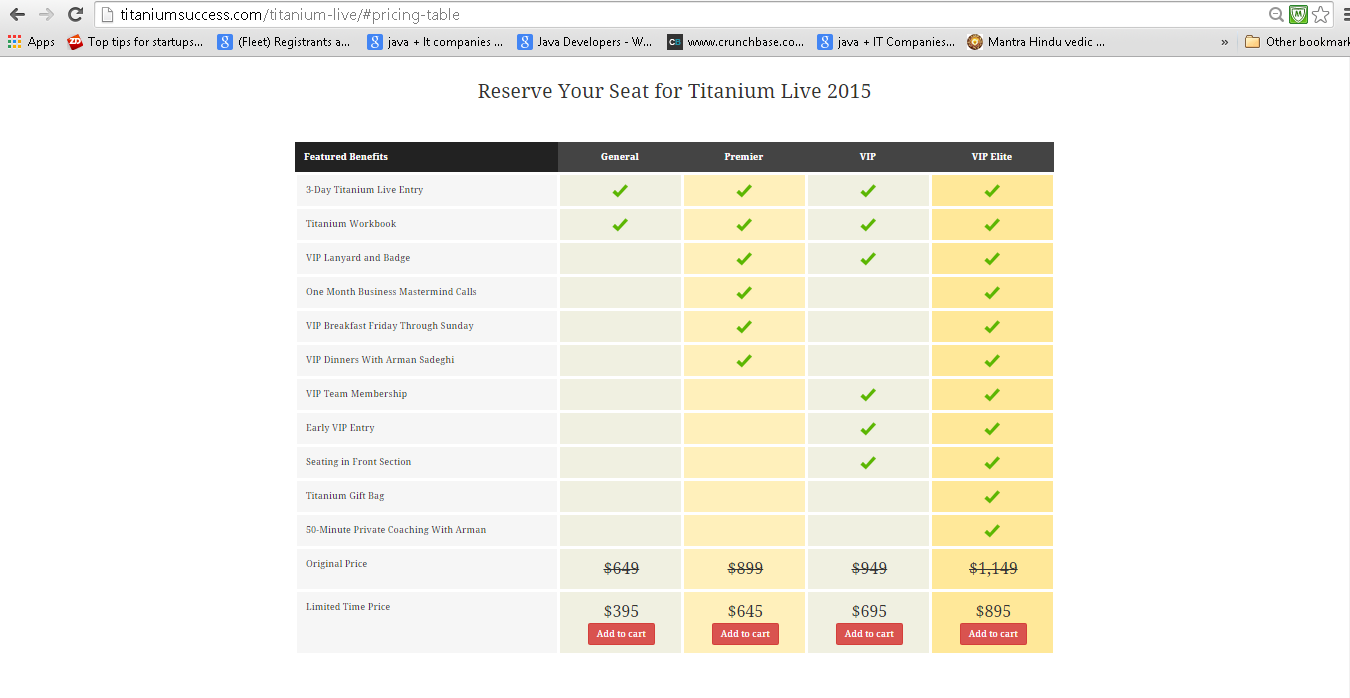This screenshot has height=698, width=1350.
Task: Add the Premier $645 ticket to cart
Action: point(745,634)
